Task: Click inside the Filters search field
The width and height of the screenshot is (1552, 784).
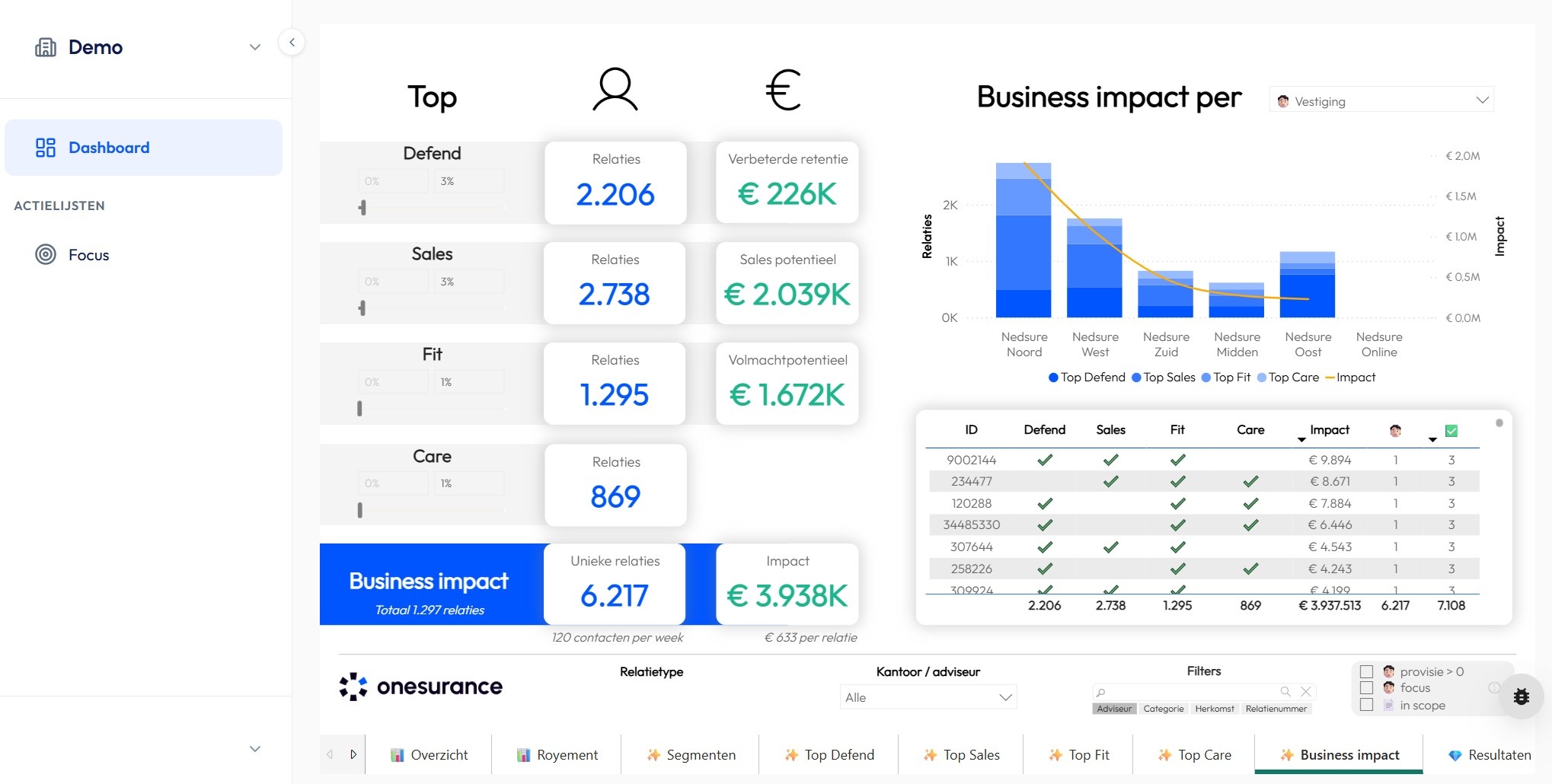Action: pyautogui.click(x=1188, y=691)
